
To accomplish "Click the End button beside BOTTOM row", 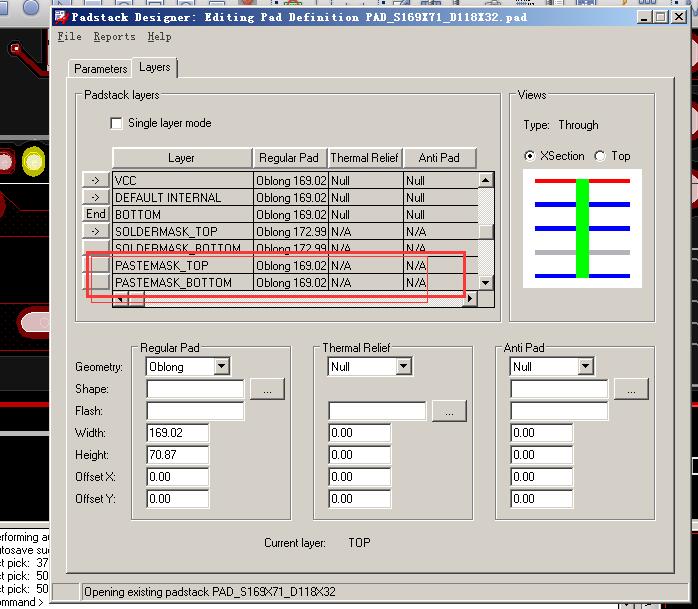I will [96, 214].
